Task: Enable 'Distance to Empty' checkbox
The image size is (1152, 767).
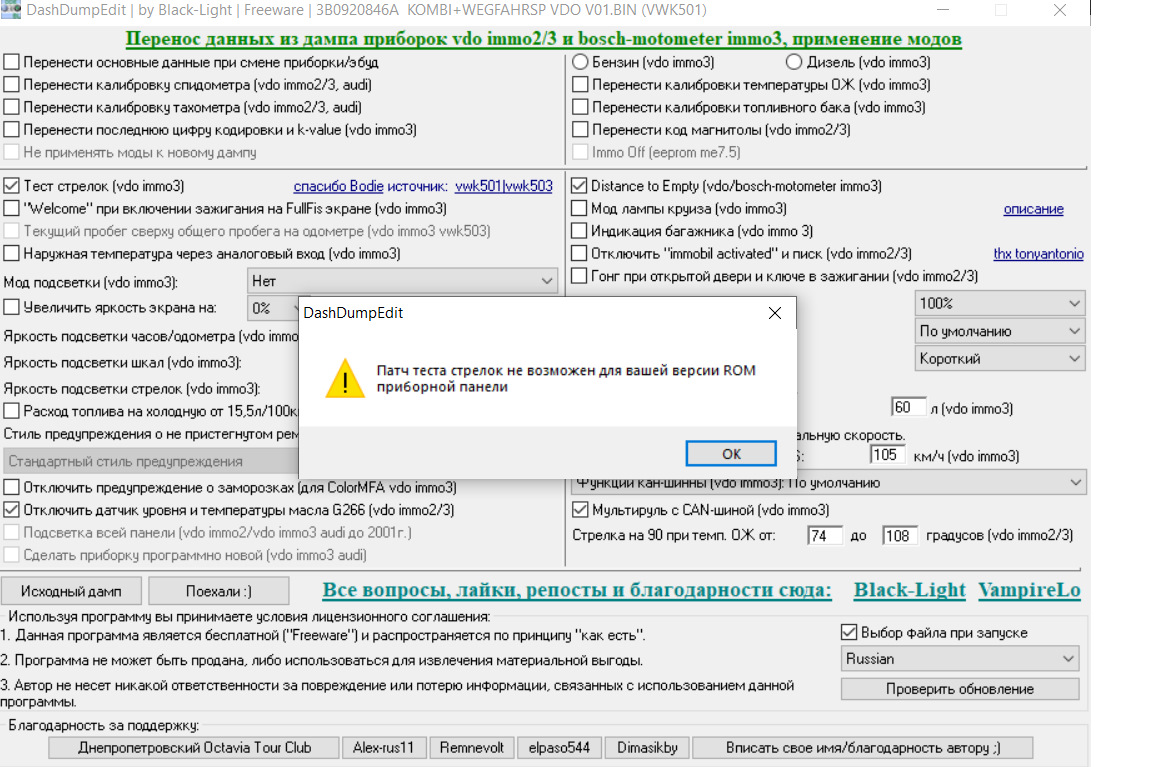Action: point(579,186)
